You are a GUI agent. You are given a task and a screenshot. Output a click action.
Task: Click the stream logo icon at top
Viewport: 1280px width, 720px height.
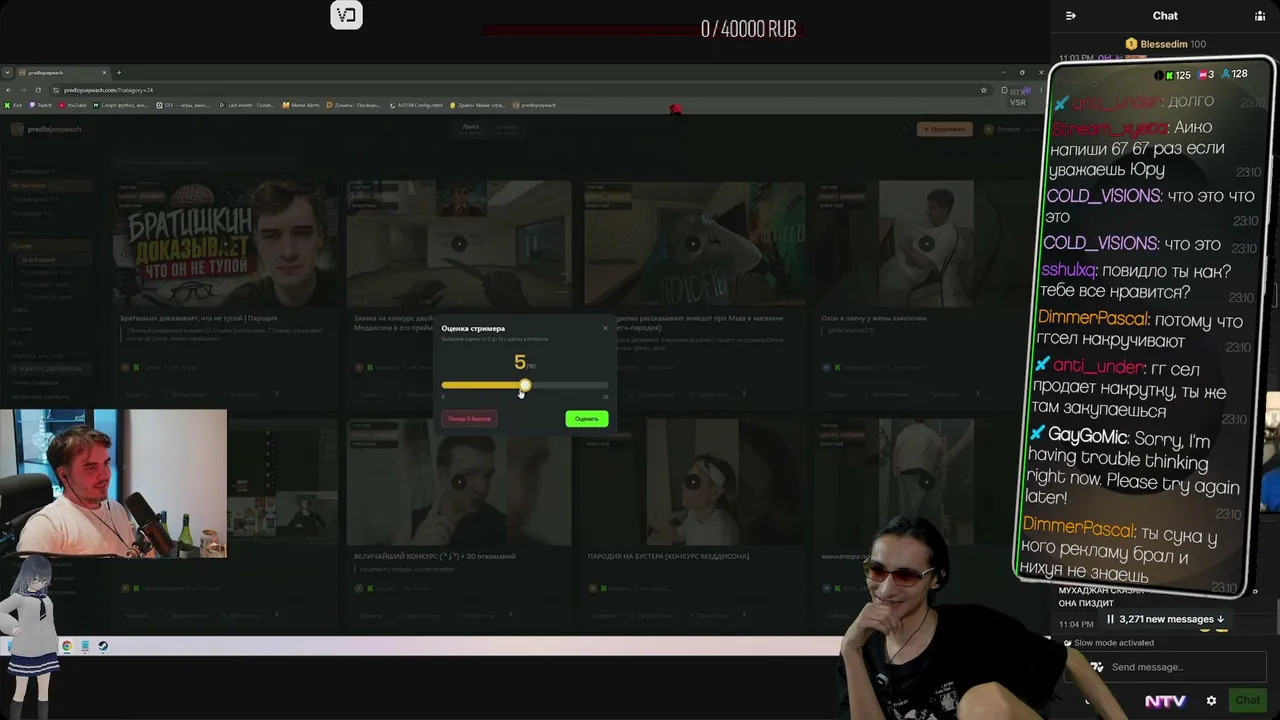click(x=346, y=15)
